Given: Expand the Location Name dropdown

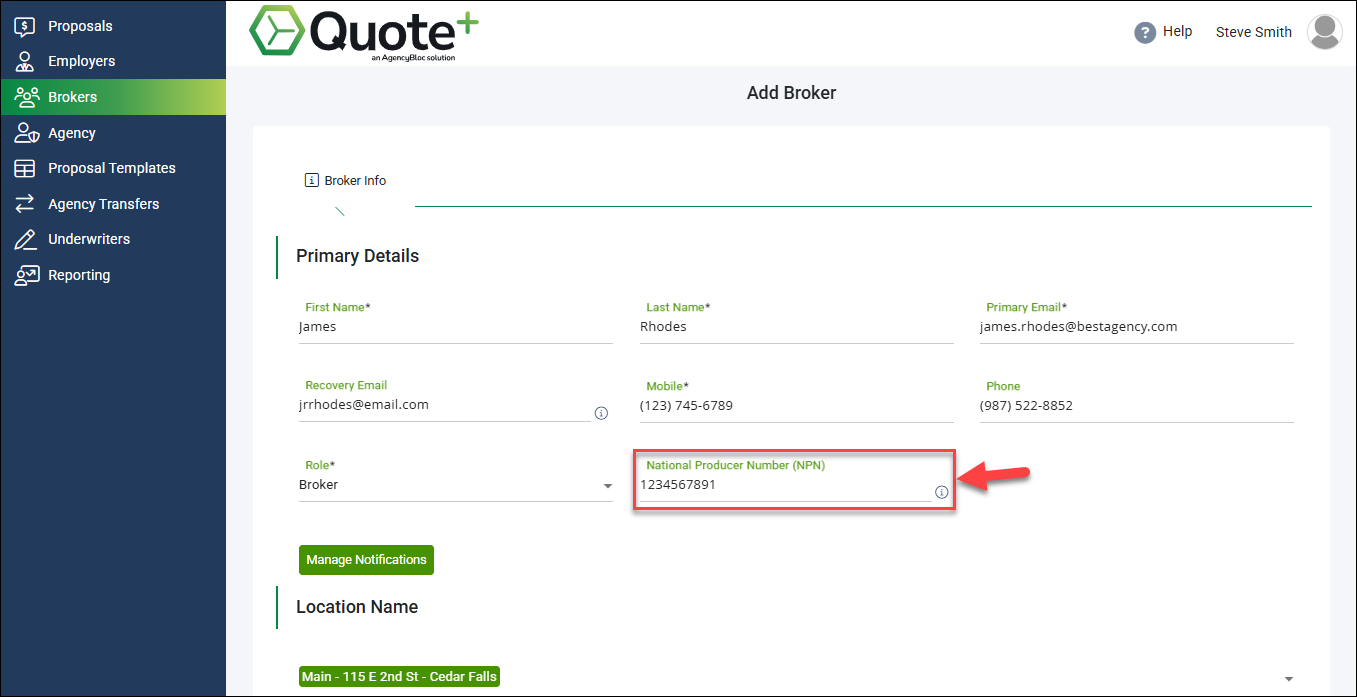Looking at the screenshot, I should tap(1291, 676).
